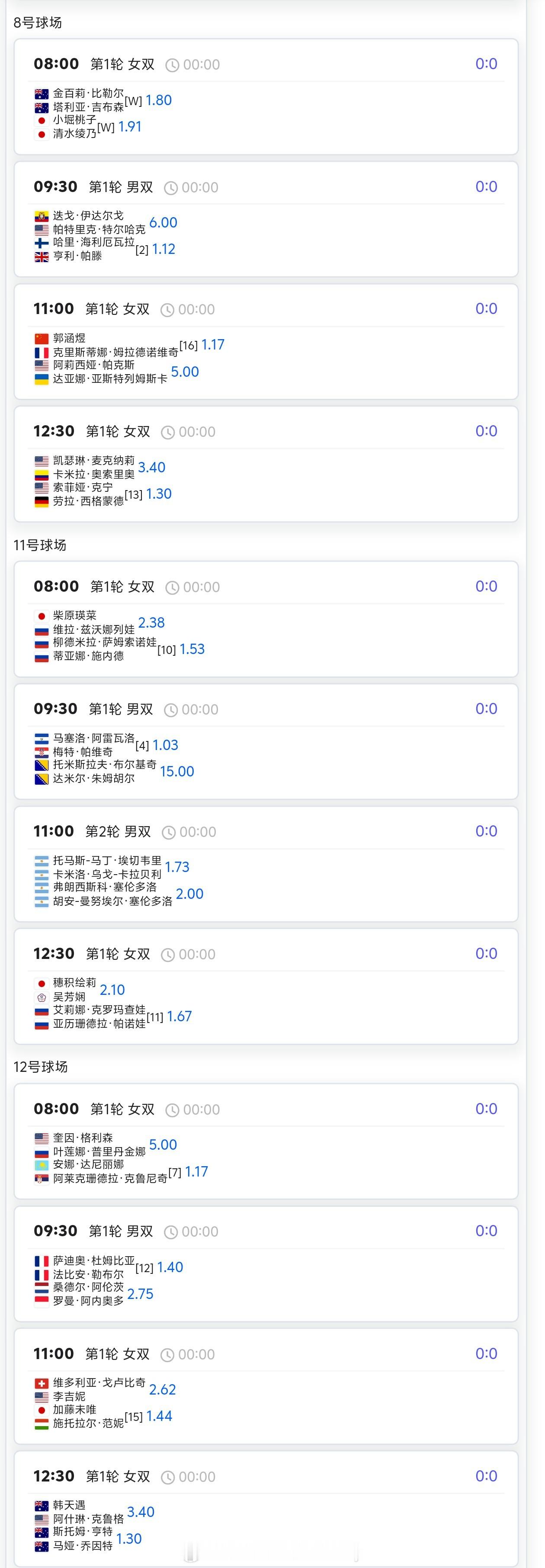Tap the 1.91 odds for 小堀桃子/清水绫乃

coord(130,127)
